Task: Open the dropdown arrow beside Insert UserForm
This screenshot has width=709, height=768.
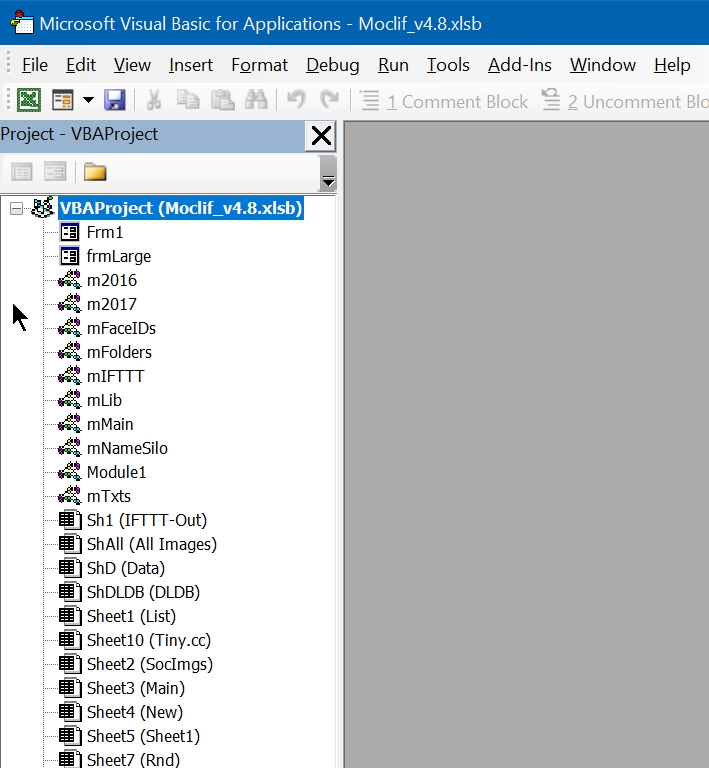Action: (x=88, y=100)
